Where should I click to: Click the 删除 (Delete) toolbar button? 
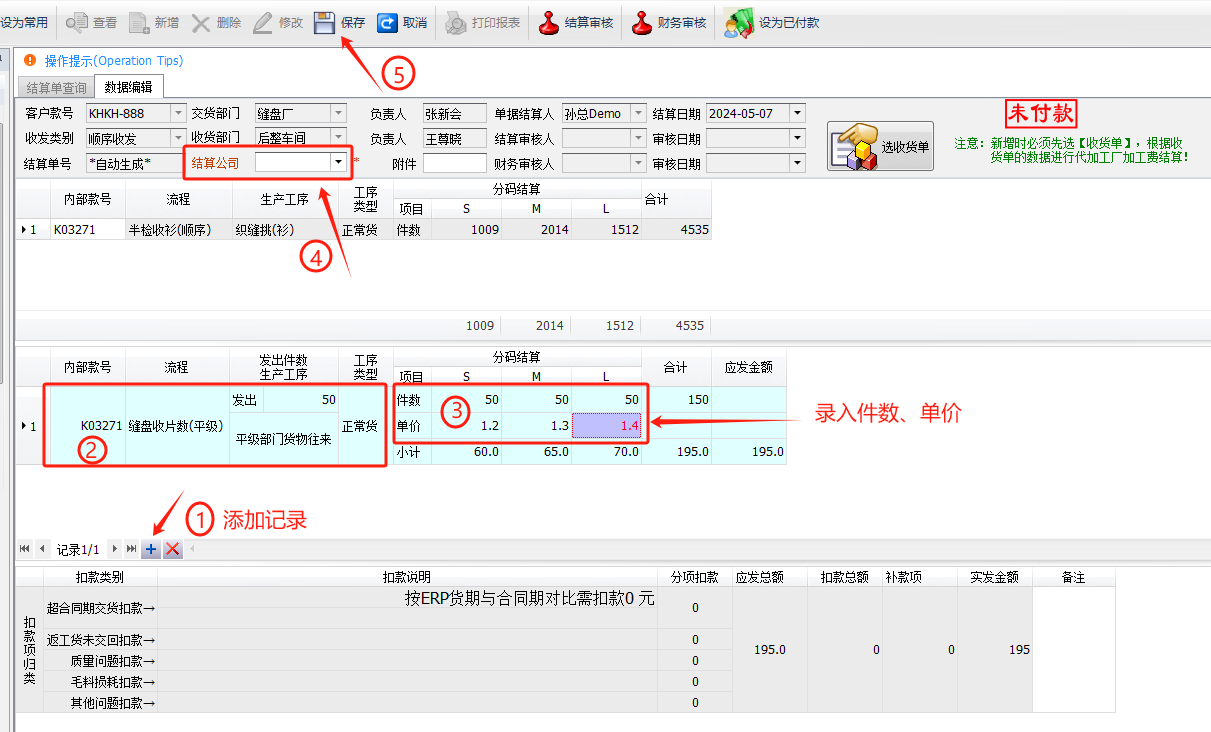pos(216,22)
